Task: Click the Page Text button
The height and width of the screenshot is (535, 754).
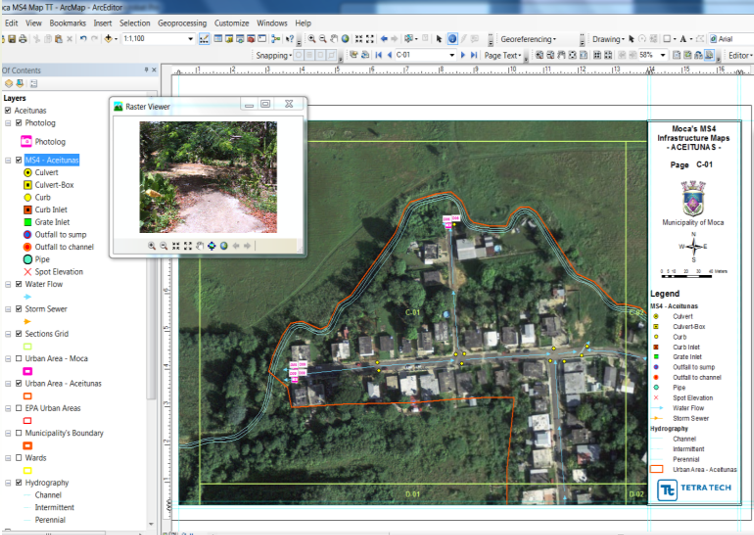Action: (x=502, y=56)
